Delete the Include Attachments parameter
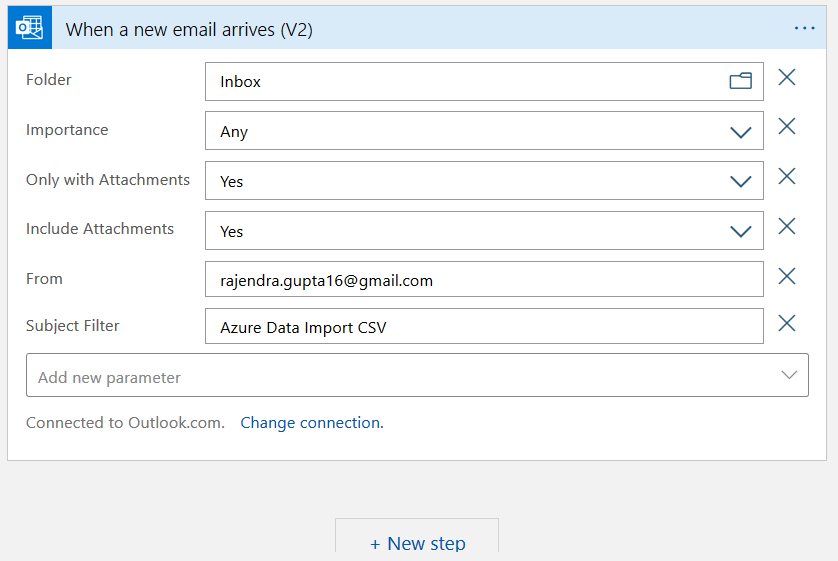This screenshot has height=561, width=838. (787, 227)
